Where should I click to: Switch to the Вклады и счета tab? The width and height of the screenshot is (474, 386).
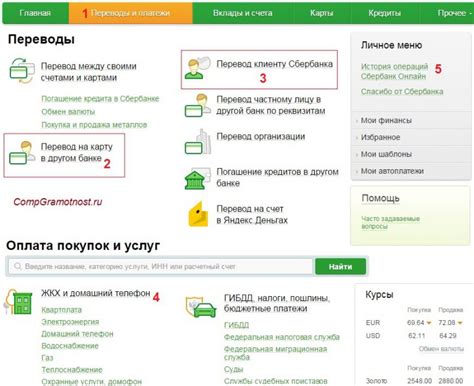point(243,13)
